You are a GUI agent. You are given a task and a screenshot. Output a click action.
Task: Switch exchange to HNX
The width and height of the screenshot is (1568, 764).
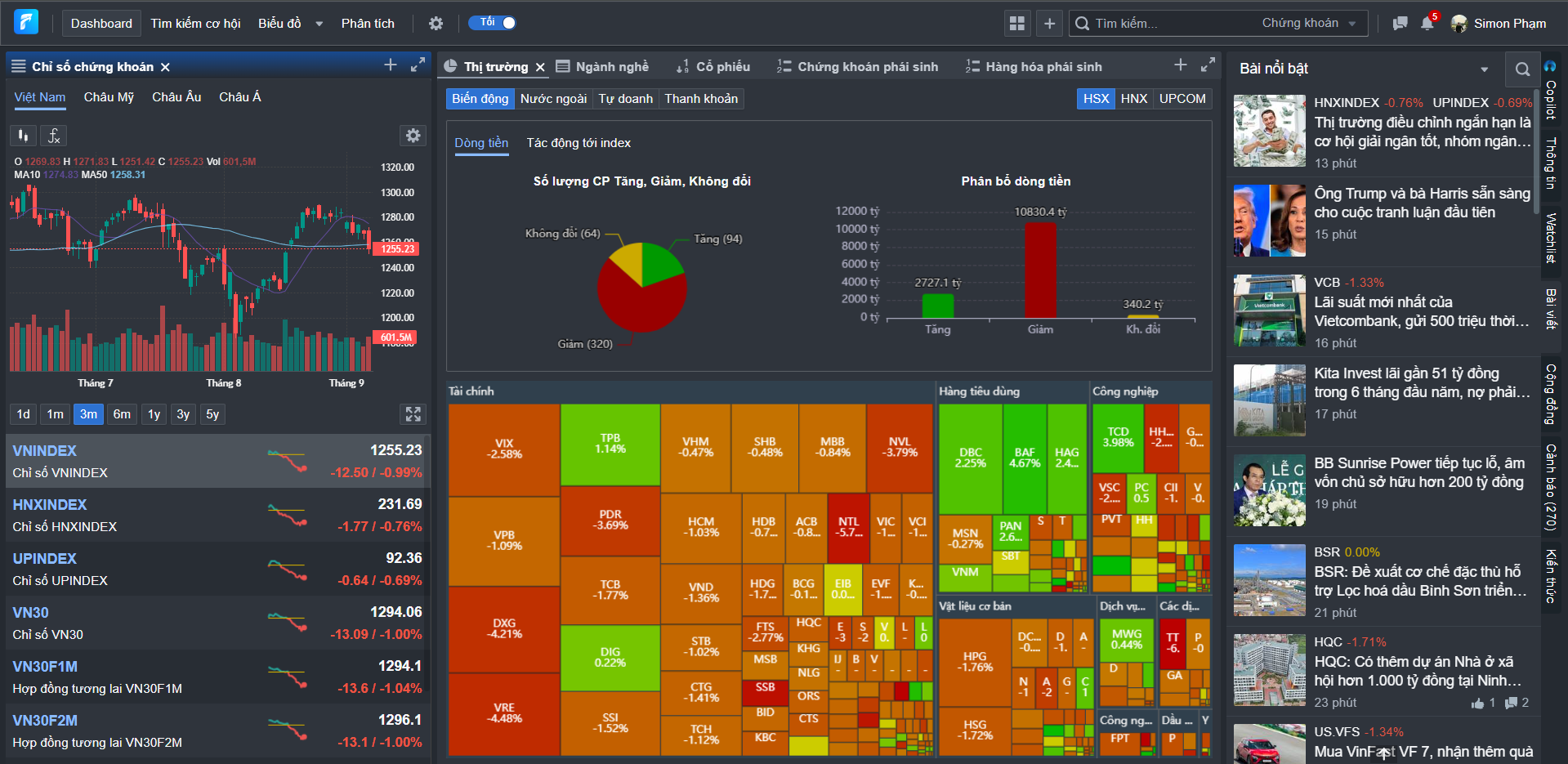1134,99
